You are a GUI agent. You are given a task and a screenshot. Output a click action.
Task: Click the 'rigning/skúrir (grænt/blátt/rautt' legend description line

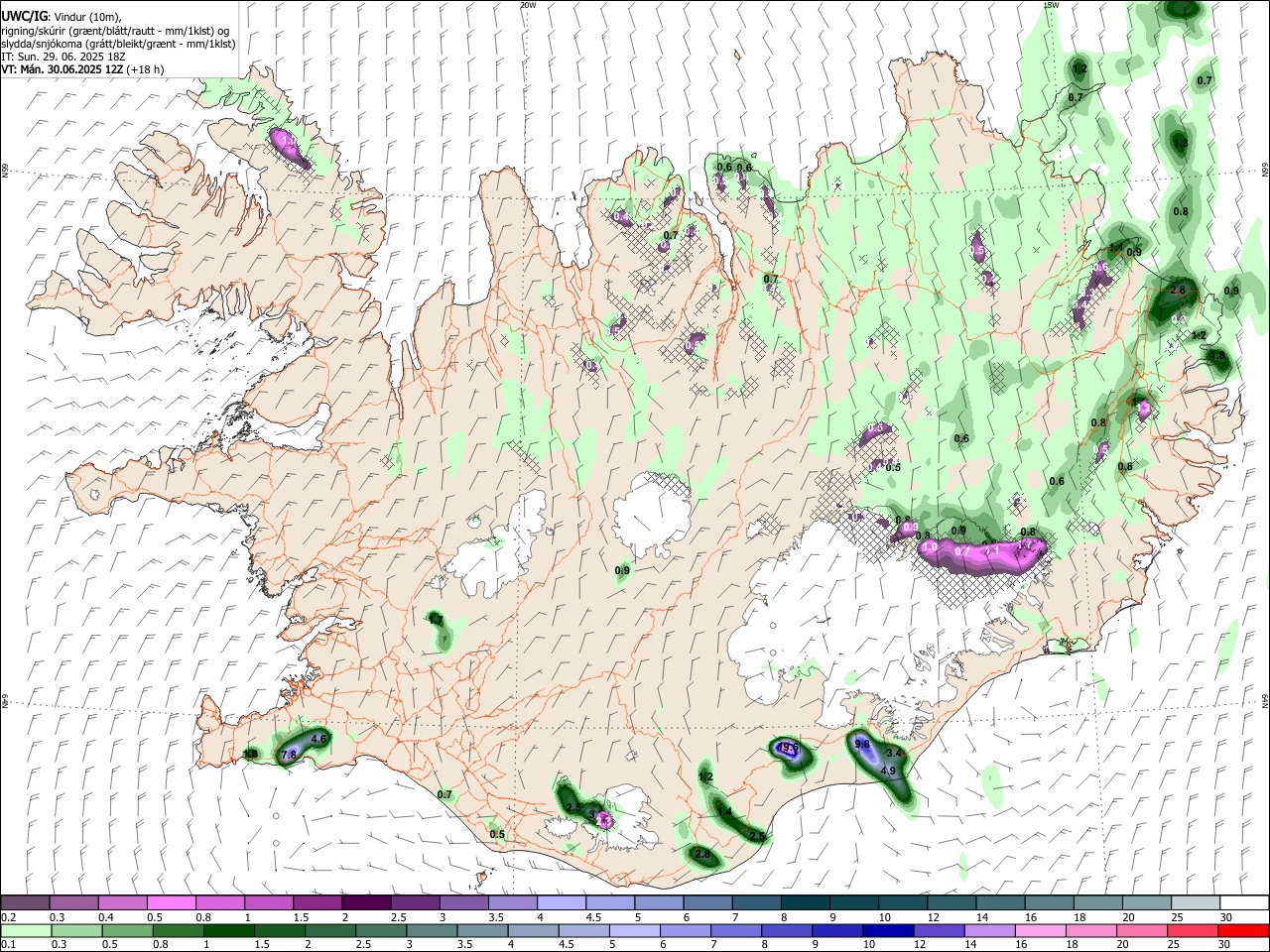pos(114,31)
